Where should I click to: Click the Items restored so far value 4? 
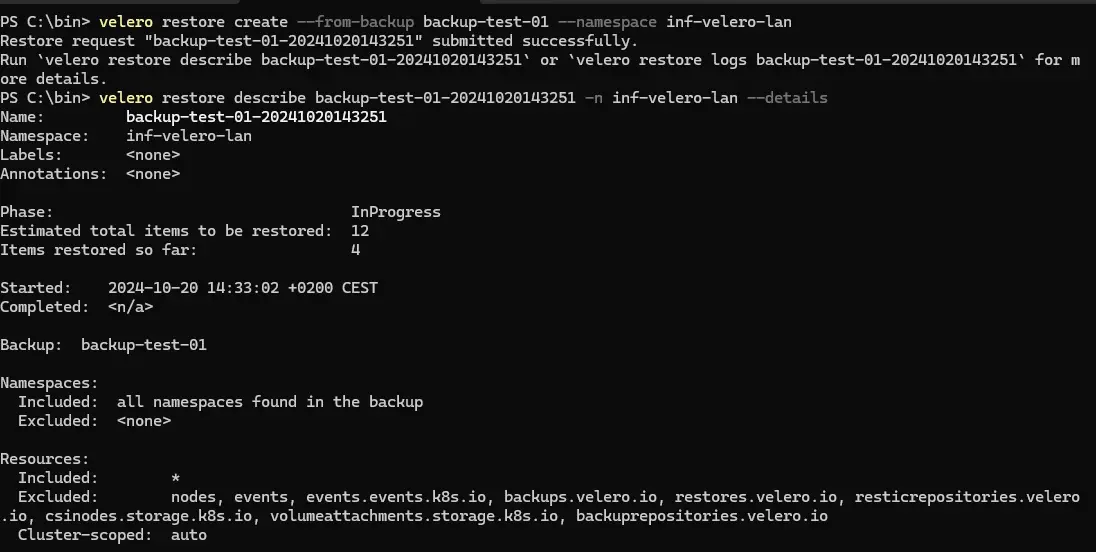pos(356,249)
